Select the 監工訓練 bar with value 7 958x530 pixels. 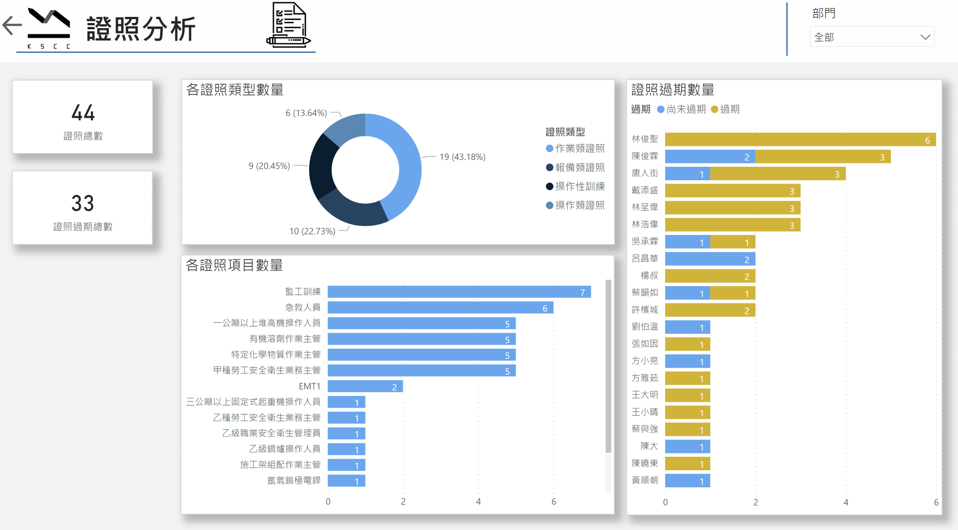point(459,292)
